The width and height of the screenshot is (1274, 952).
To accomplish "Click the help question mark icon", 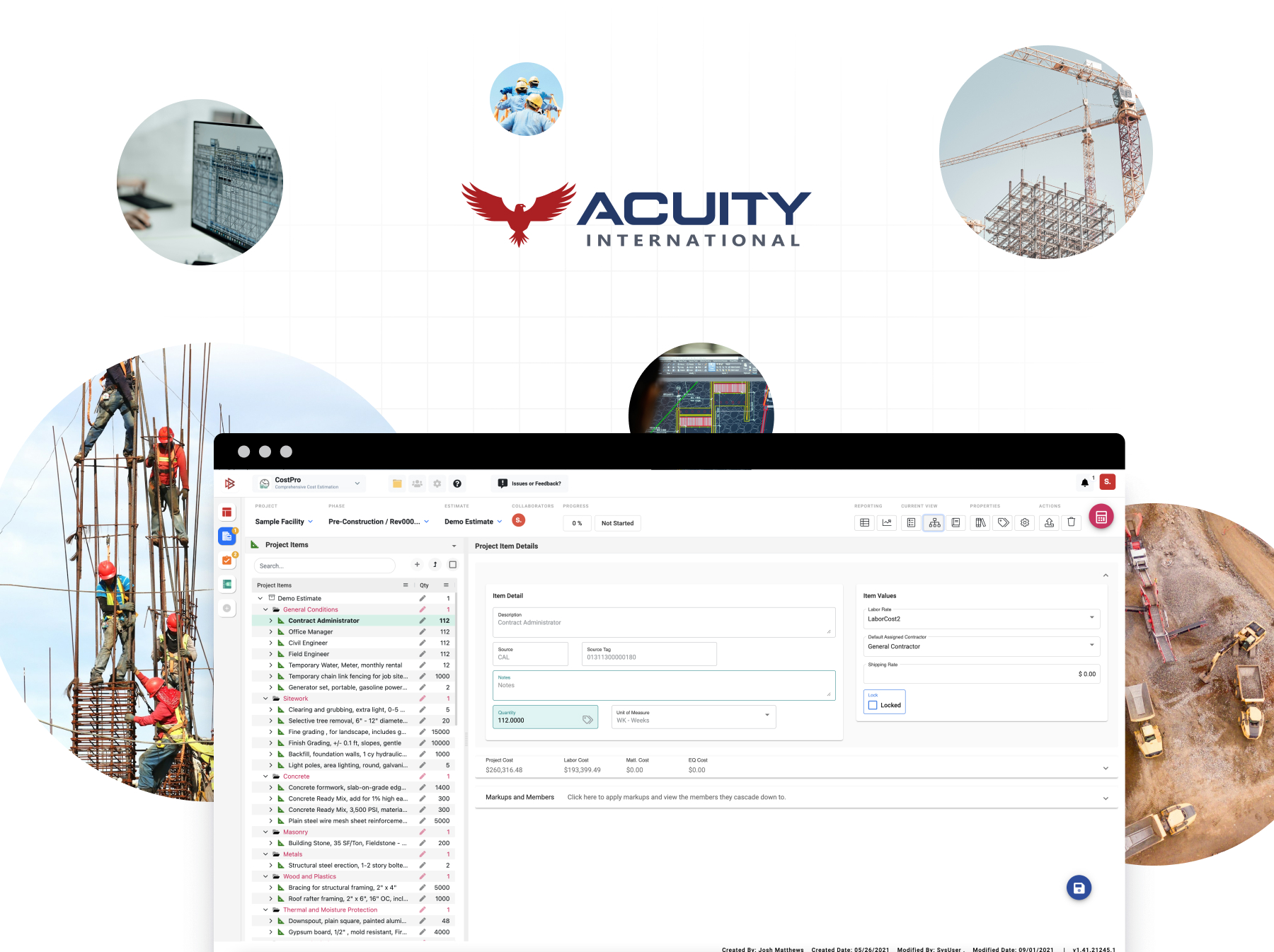I will pos(457,483).
